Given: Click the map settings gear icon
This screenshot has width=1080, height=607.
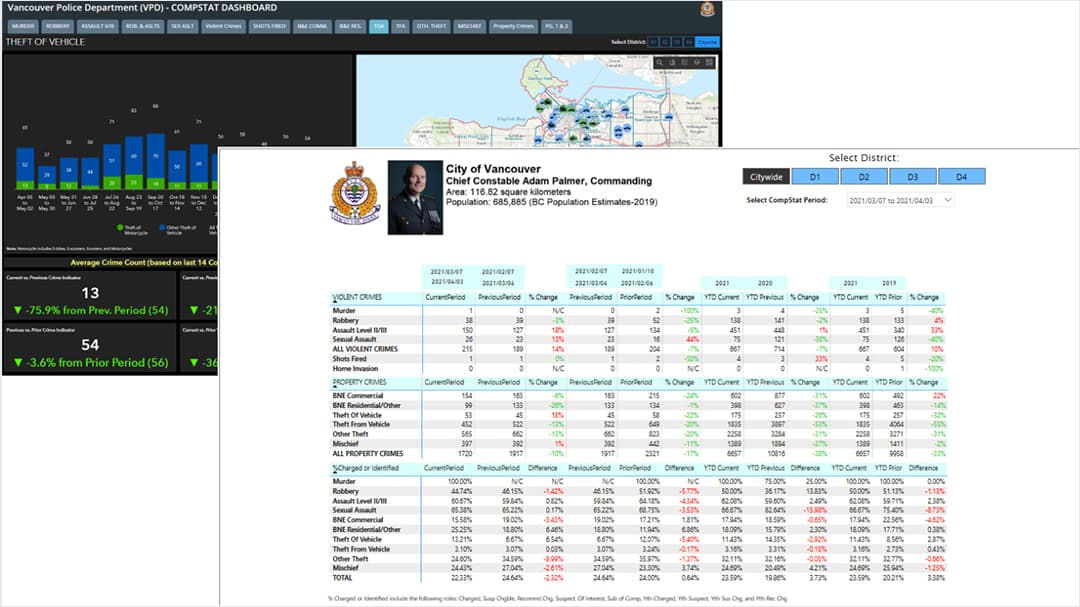Looking at the screenshot, I should [x=696, y=61].
